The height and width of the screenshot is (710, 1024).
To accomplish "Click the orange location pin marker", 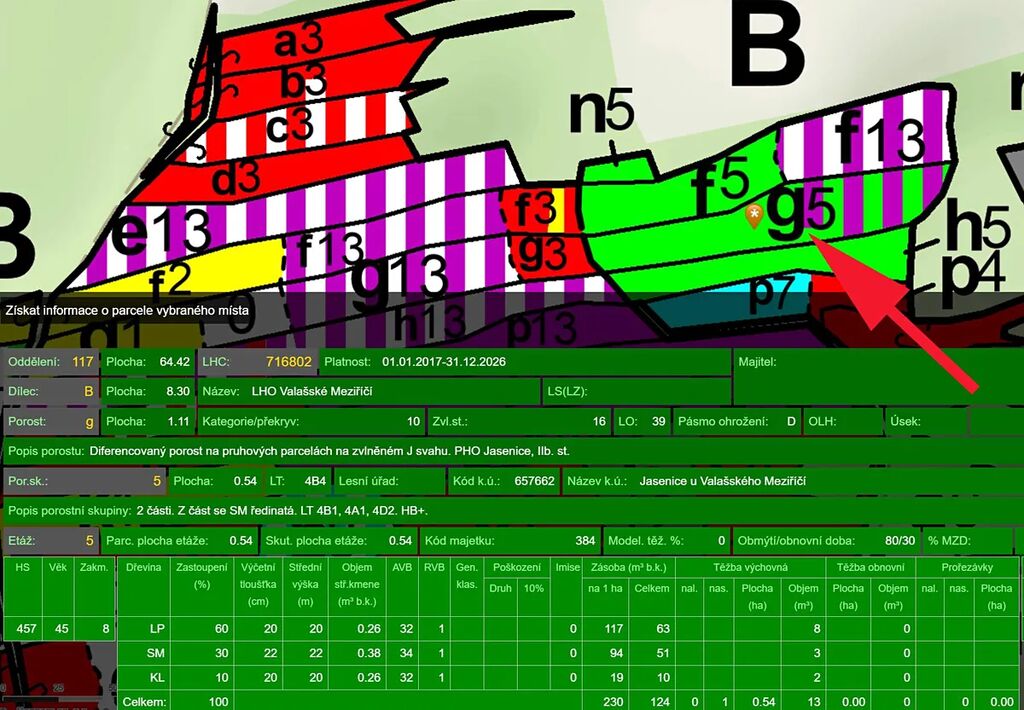I will [754, 215].
